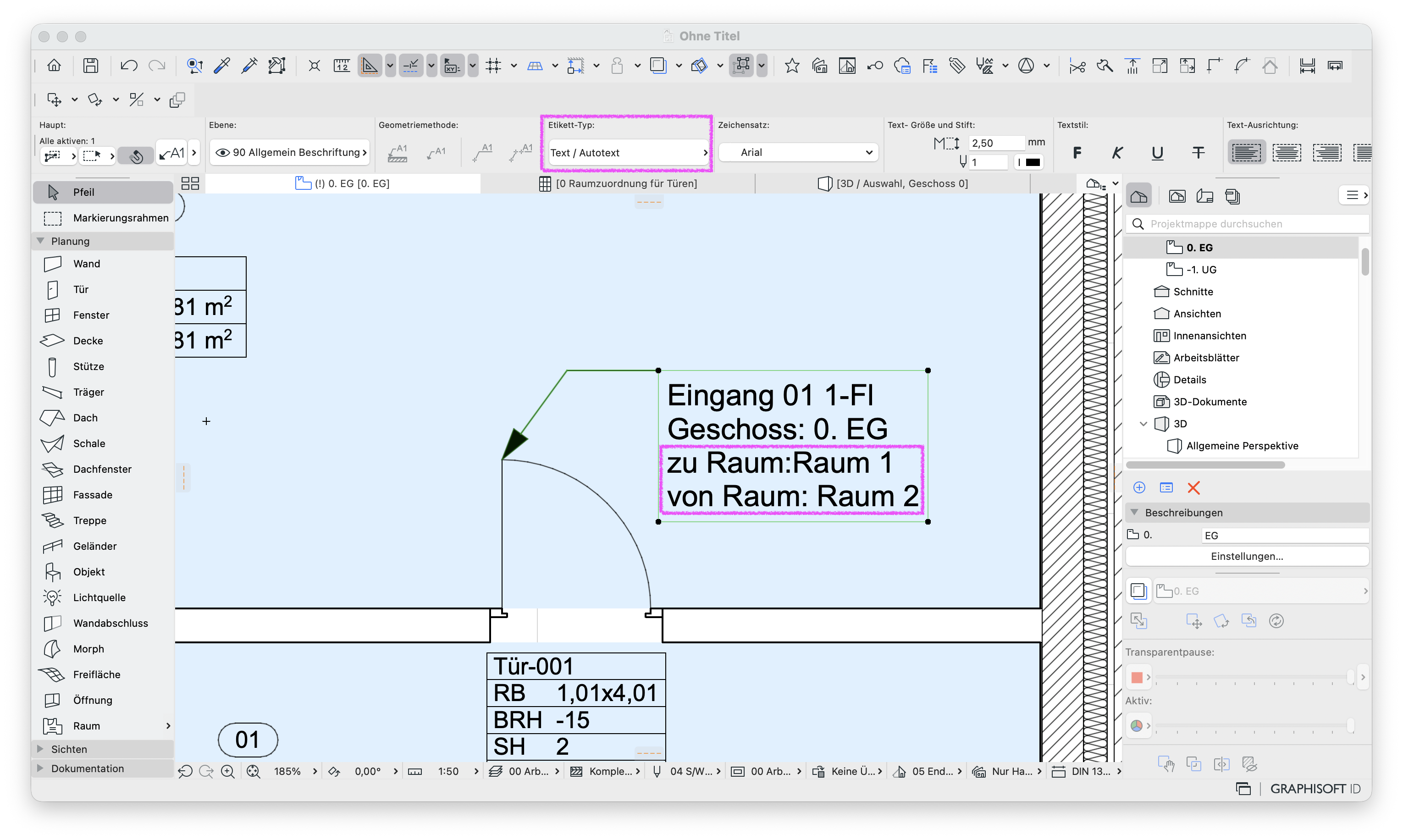Screen dimensions: 1403x840
Task: Click the red delete X icon
Action: tap(1193, 488)
